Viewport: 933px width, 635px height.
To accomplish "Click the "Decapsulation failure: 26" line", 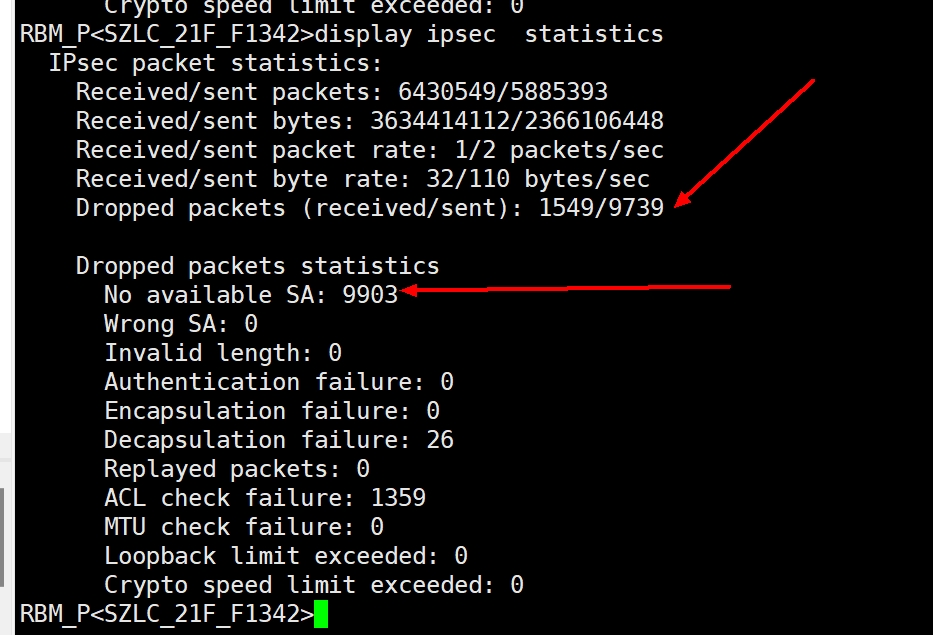I will pyautogui.click(x=278, y=440).
